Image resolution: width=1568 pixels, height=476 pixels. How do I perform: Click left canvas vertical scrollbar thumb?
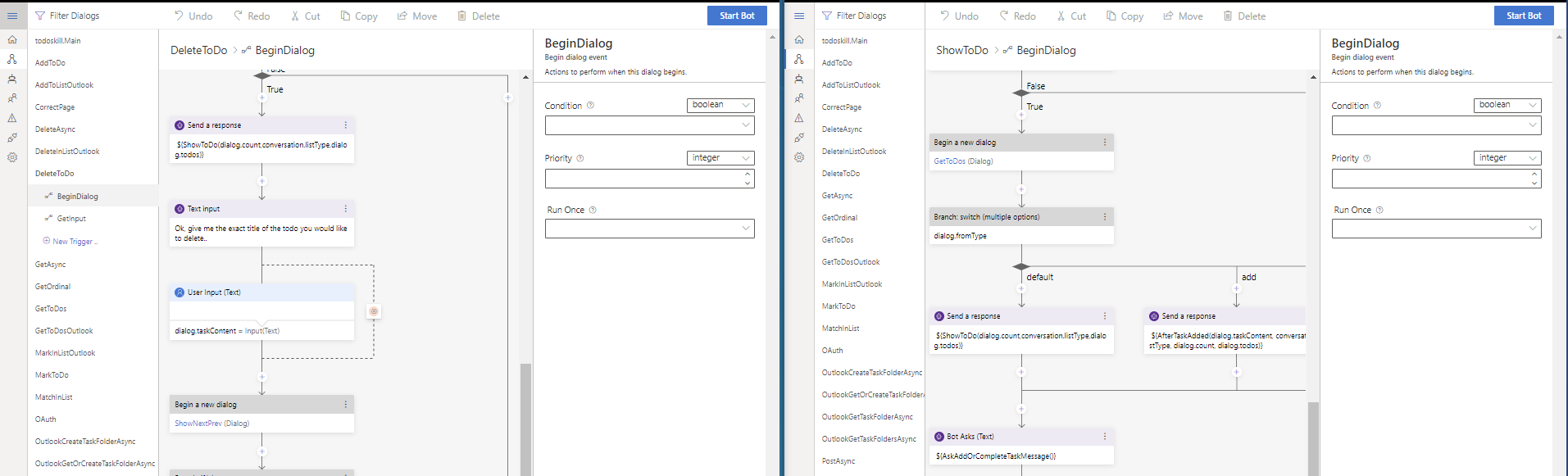click(x=525, y=419)
